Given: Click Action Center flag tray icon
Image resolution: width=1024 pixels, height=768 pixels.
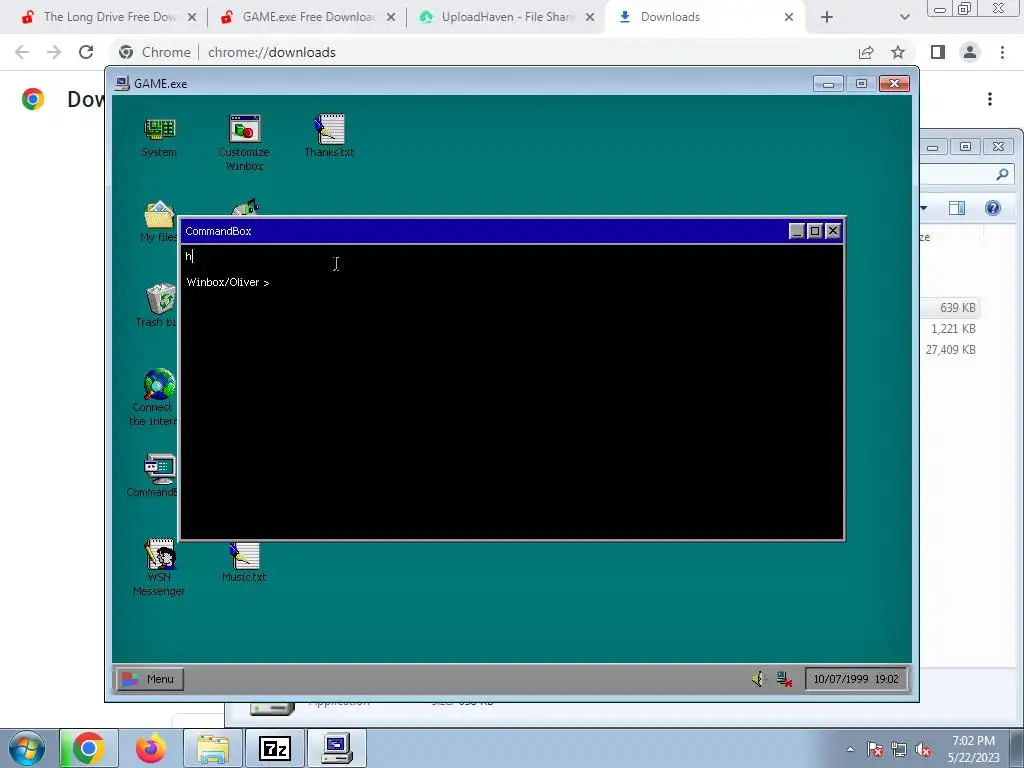Looking at the screenshot, I should pos(875,749).
